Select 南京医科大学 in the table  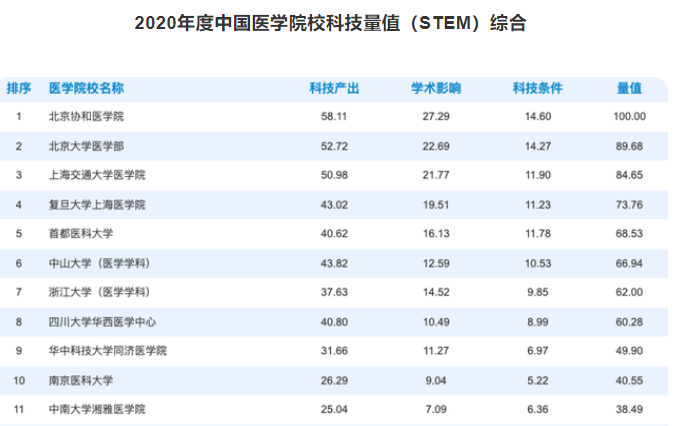pyautogui.click(x=81, y=381)
